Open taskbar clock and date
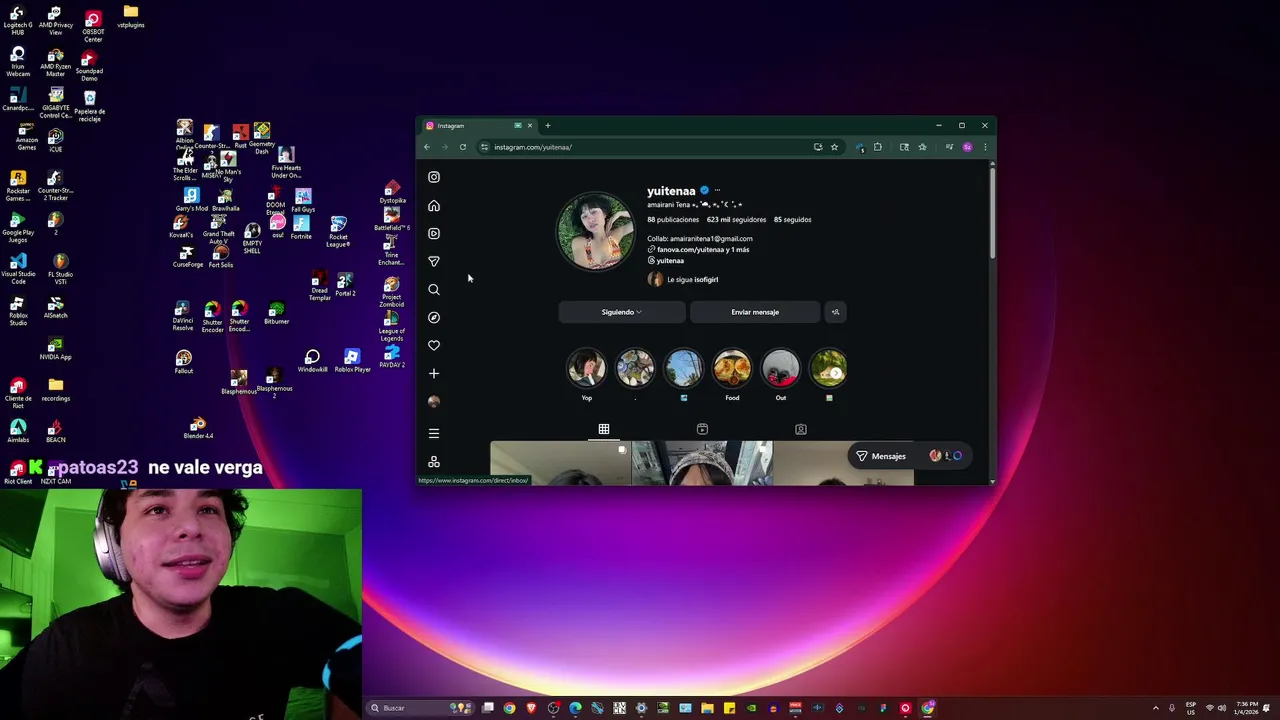 pyautogui.click(x=1246, y=708)
